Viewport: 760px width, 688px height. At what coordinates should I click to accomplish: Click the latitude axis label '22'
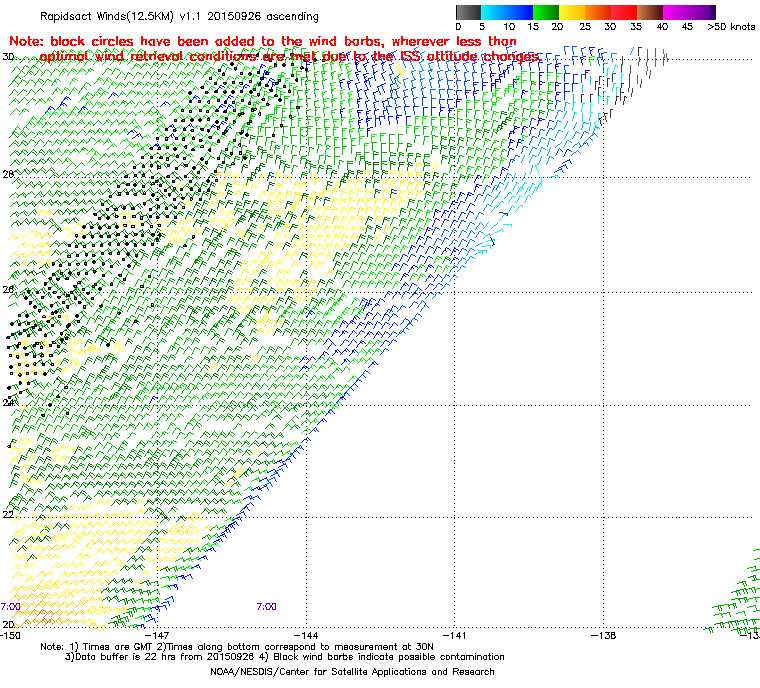pyautogui.click(x=8, y=514)
